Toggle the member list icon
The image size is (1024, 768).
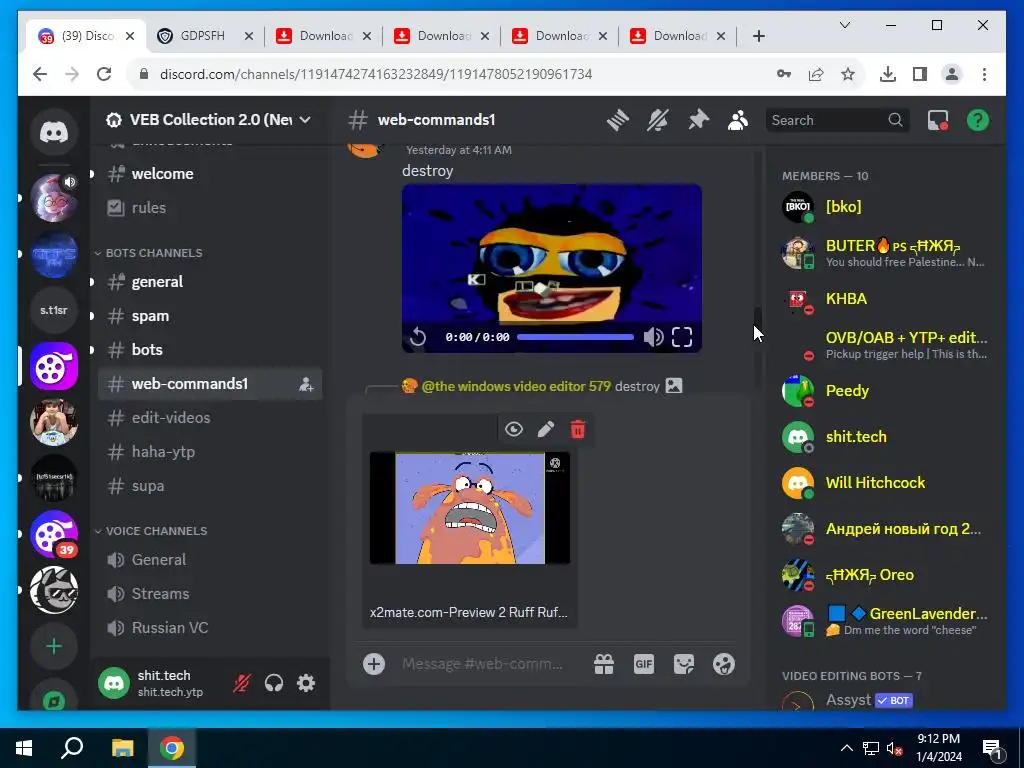point(738,120)
